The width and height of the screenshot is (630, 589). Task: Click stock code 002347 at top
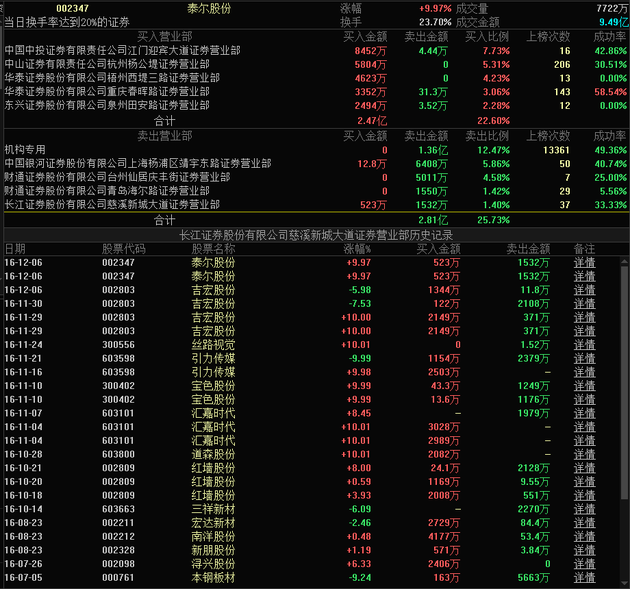(x=72, y=8)
